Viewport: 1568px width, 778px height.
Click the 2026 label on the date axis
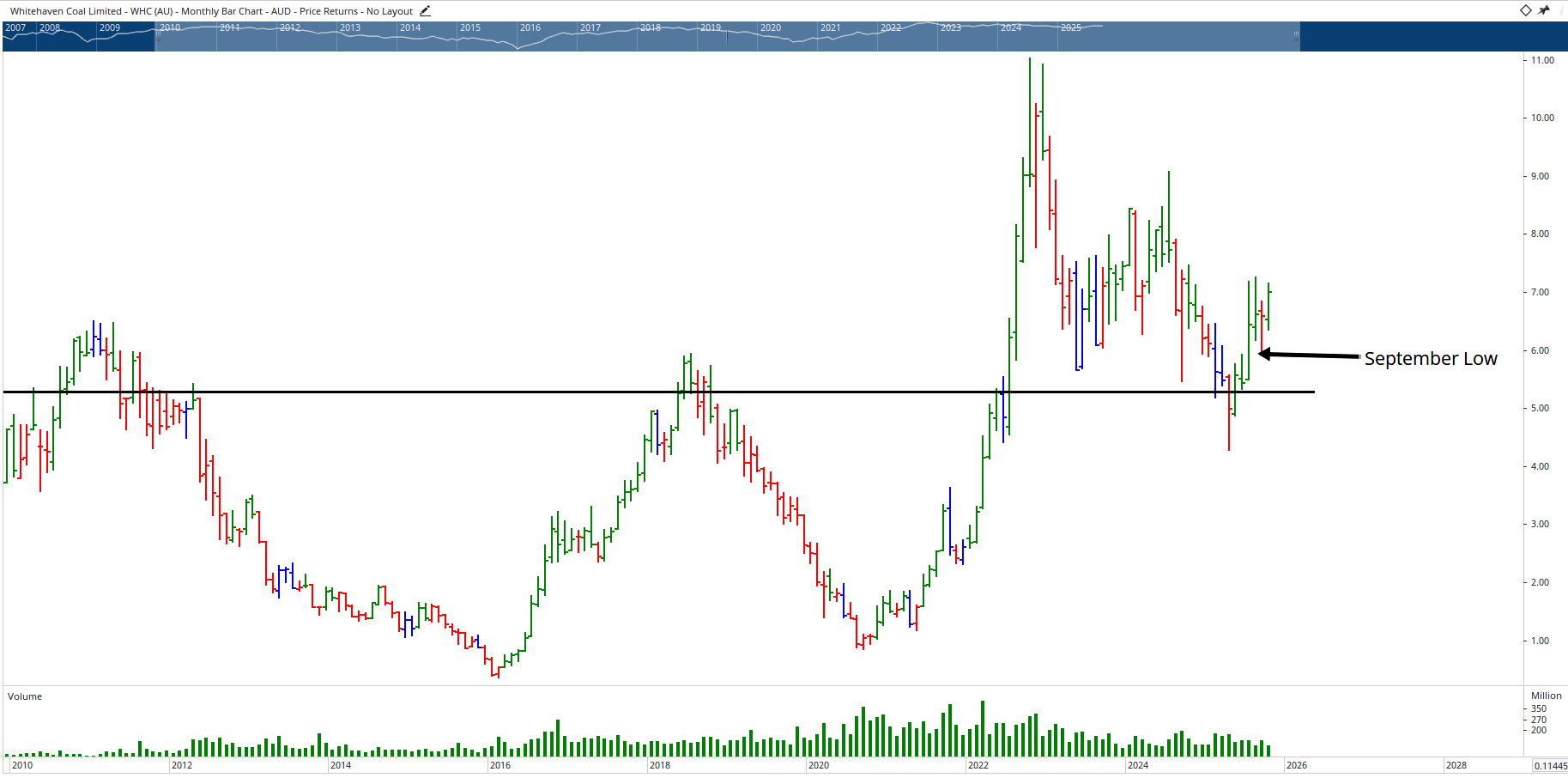1296,765
